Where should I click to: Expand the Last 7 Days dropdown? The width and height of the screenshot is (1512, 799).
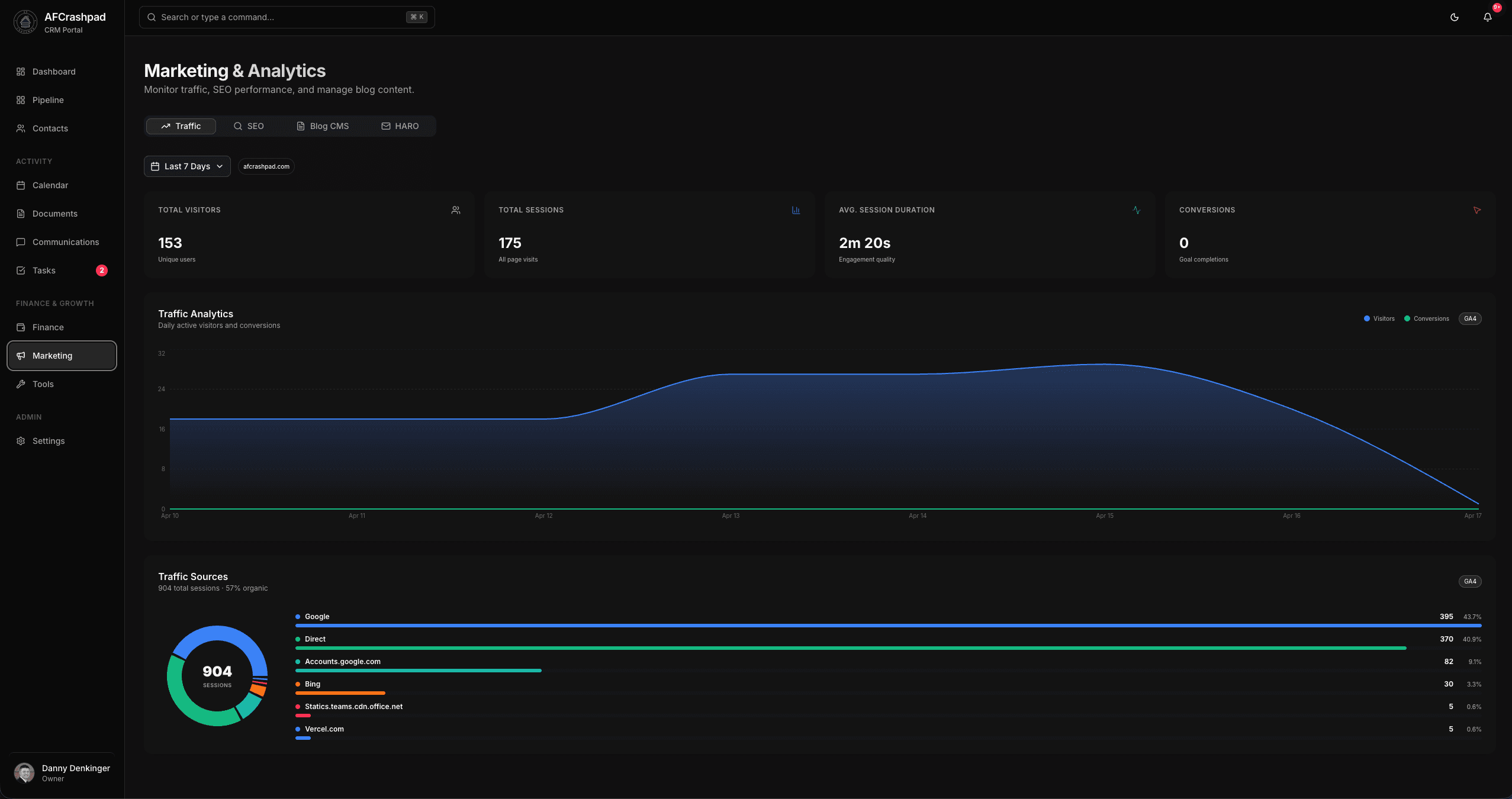click(187, 166)
